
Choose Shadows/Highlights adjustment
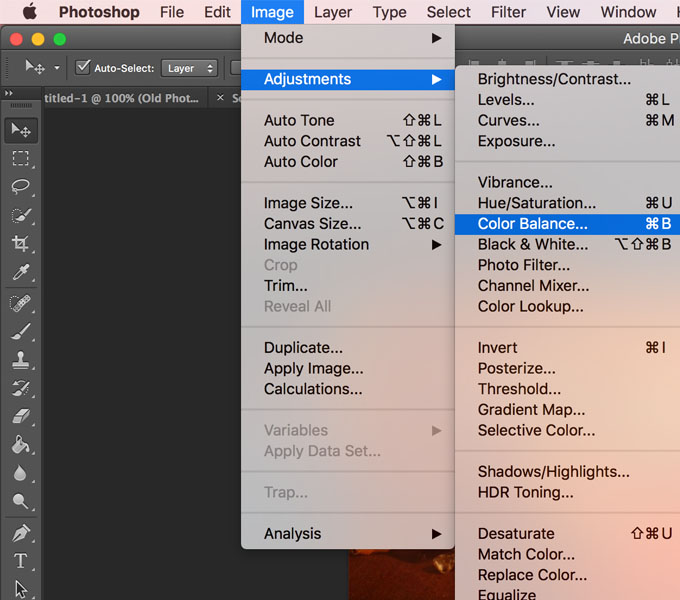(567, 472)
